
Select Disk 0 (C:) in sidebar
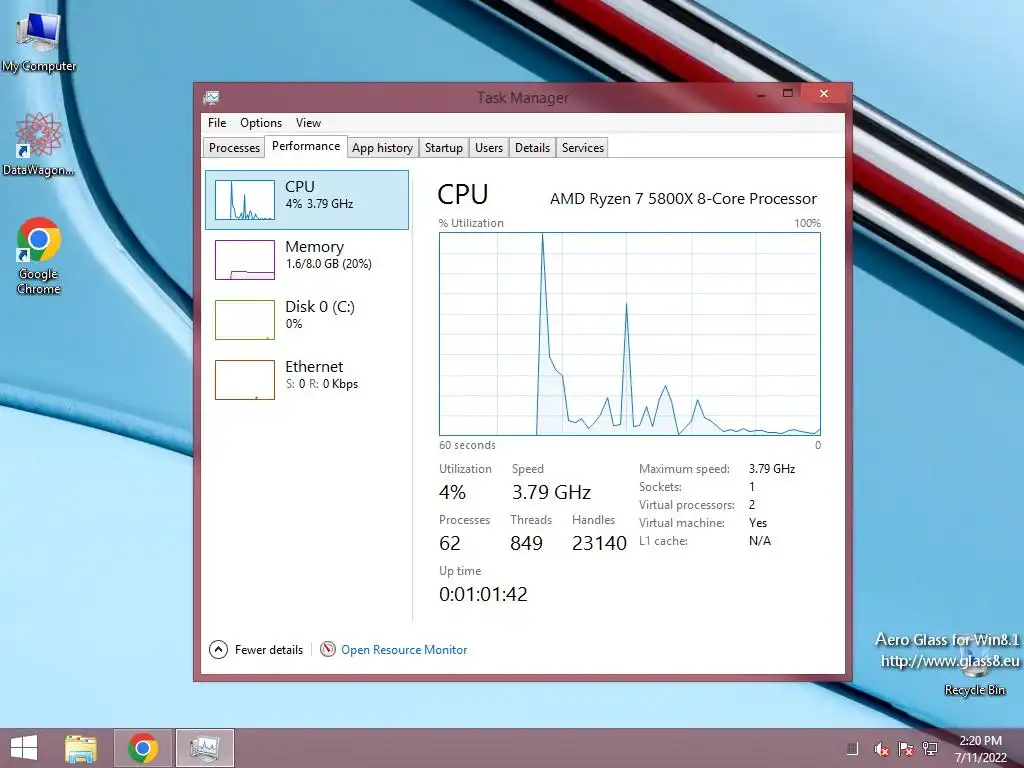(x=307, y=319)
